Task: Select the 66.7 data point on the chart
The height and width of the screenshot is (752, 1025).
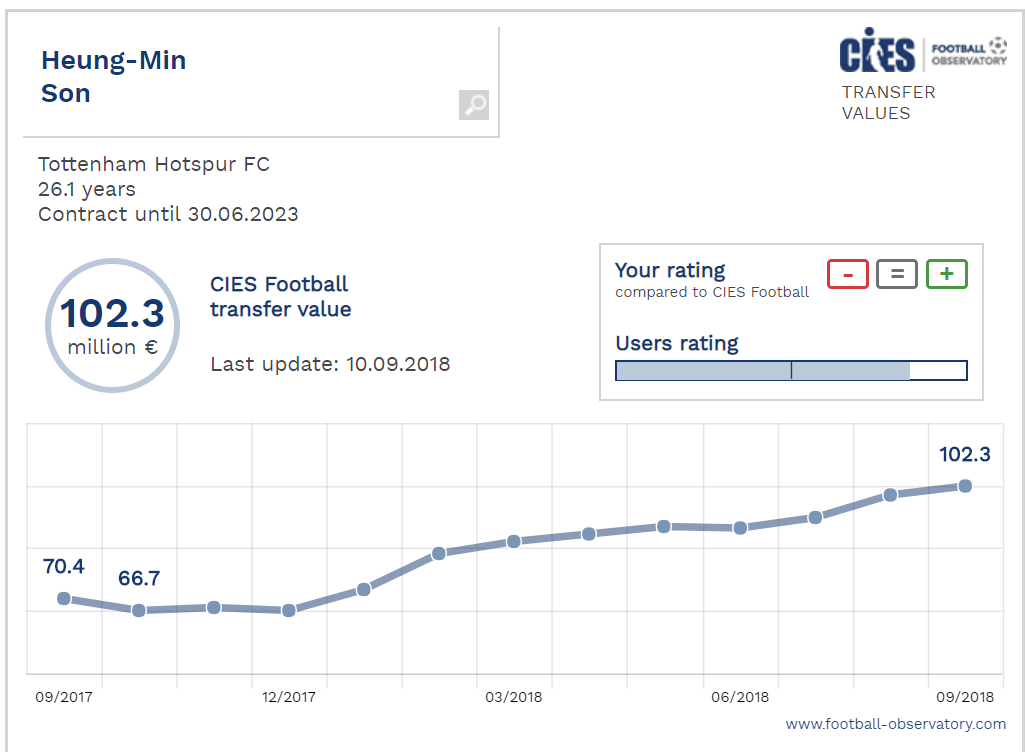Action: (x=139, y=610)
